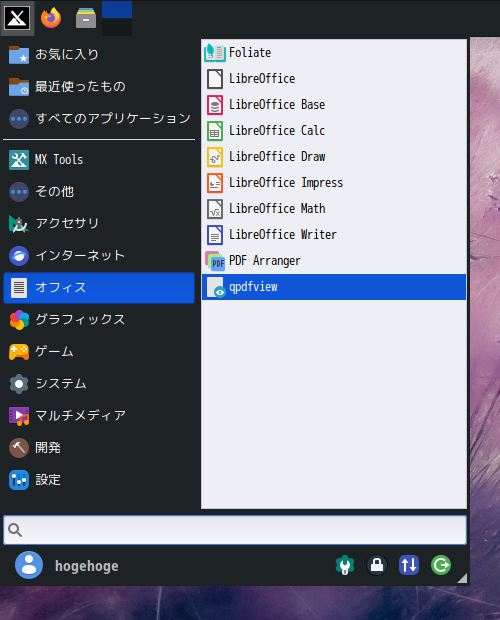500x620 pixels.
Task: Click the LibreOffice Calc spreadsheet icon
Action: 215,131
